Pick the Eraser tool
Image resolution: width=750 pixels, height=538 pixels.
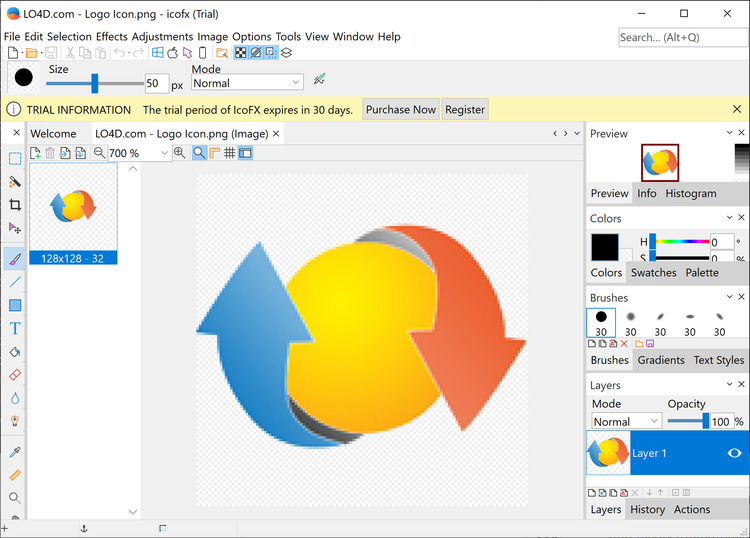pos(15,375)
